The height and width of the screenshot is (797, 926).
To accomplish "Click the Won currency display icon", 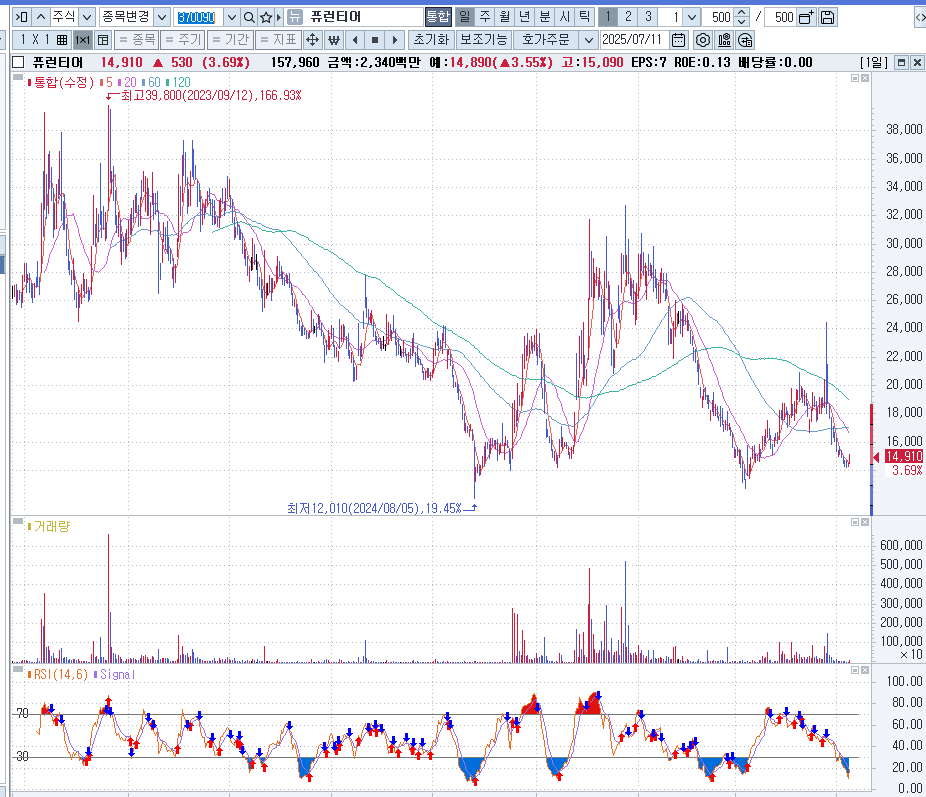I will coord(333,40).
